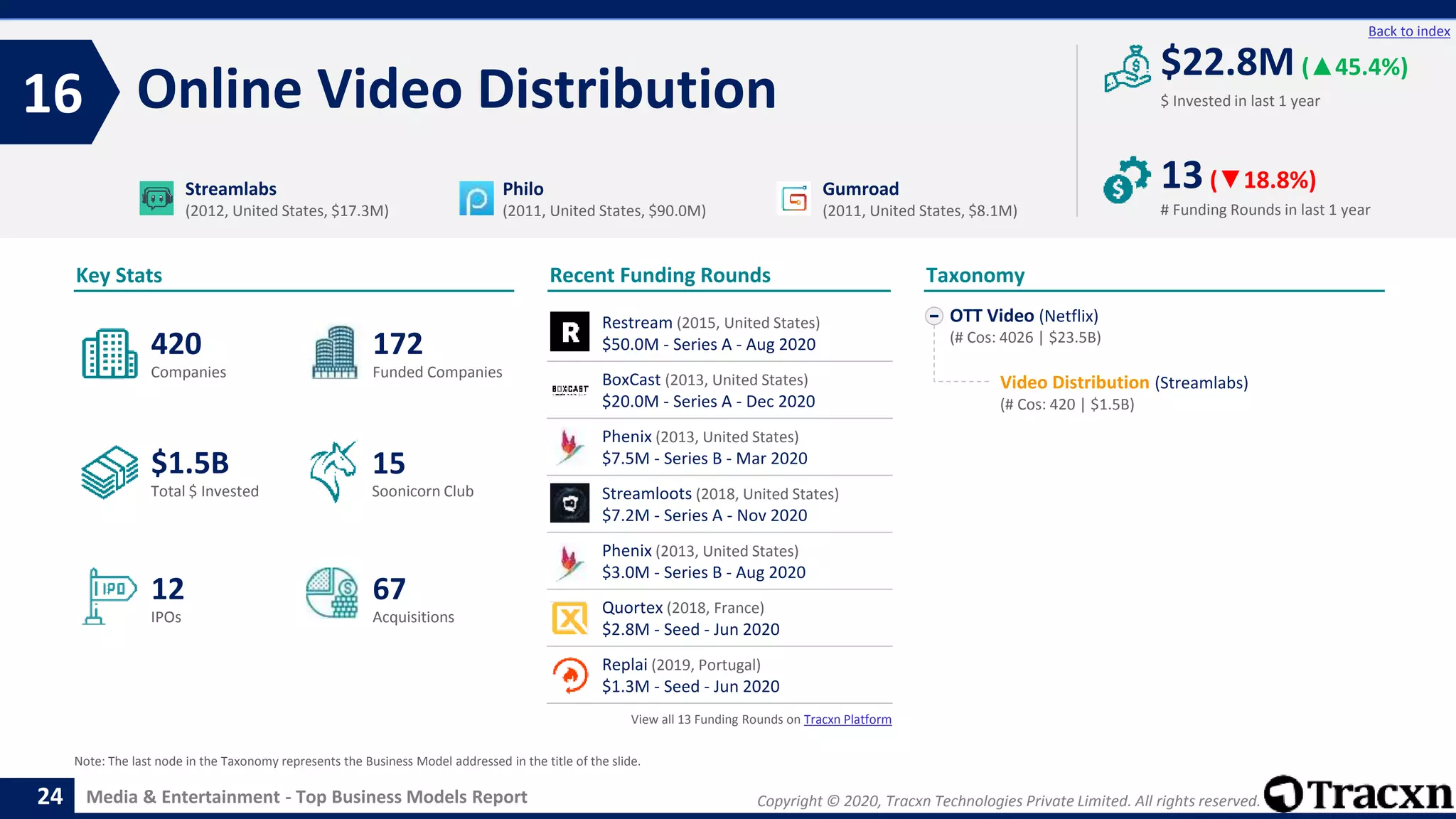Click the # Cos: 4026 | $23.5B detail
1456x819 pixels.
click(x=1025, y=338)
